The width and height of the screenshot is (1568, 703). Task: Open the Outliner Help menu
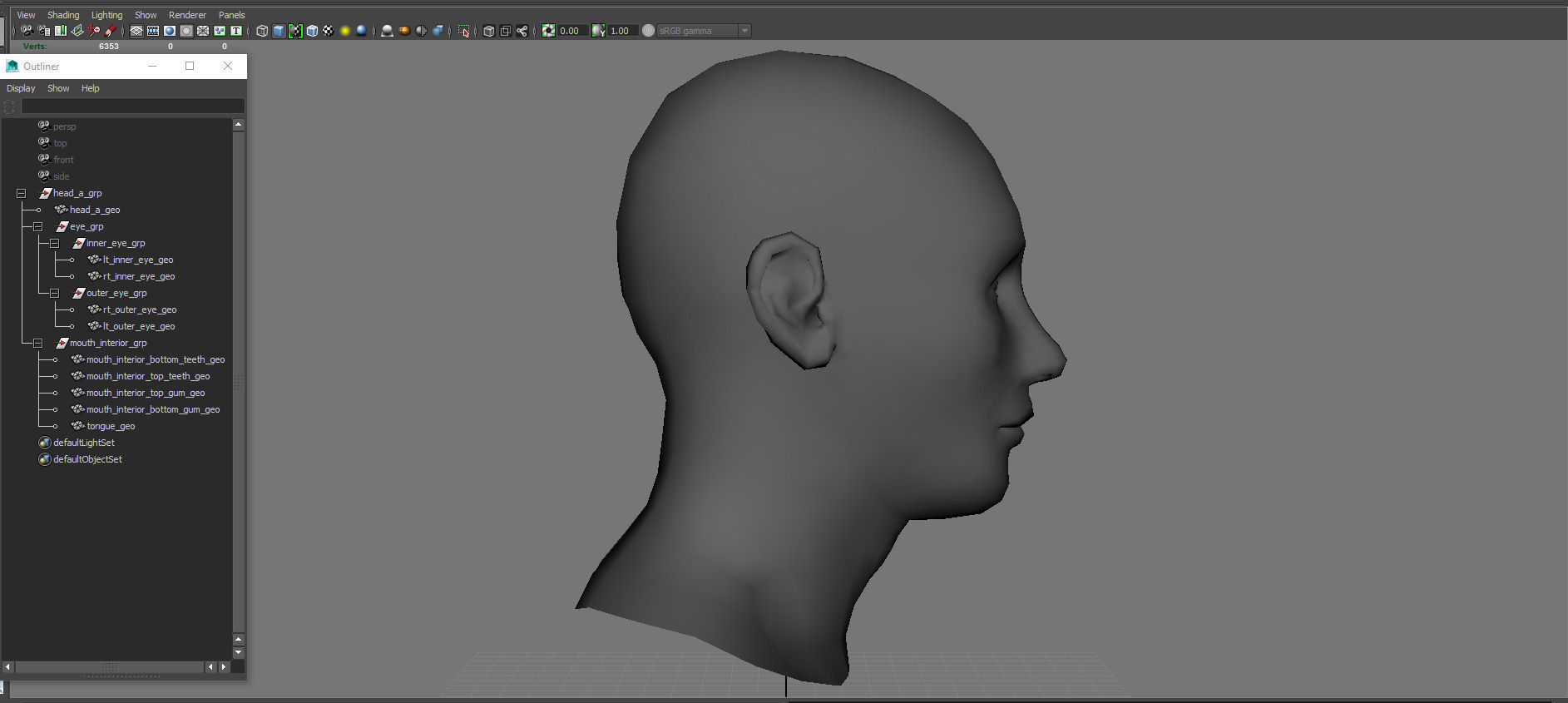click(90, 88)
